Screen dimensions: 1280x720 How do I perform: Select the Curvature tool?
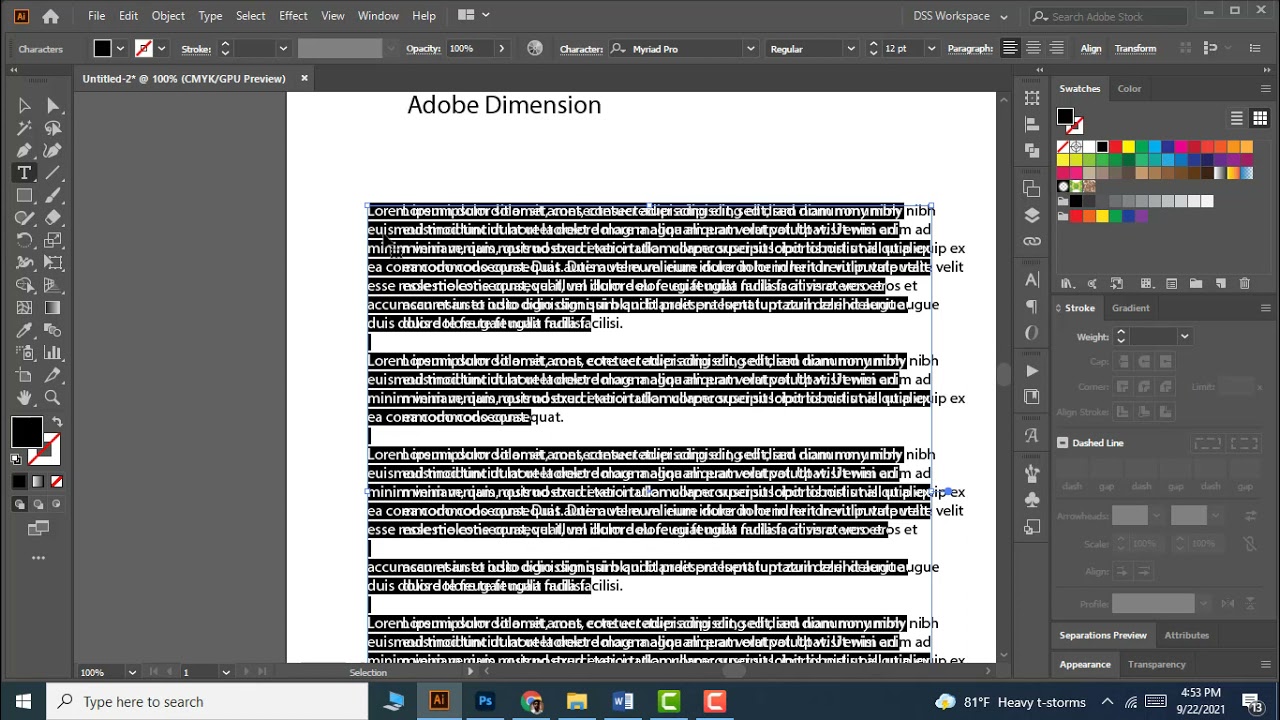[x=53, y=151]
